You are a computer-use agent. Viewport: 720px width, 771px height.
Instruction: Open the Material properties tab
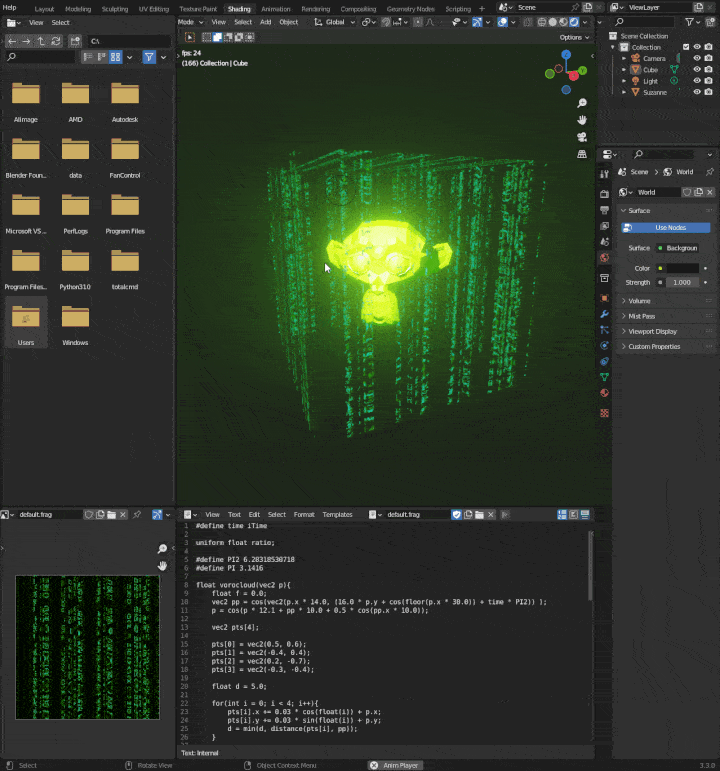pyautogui.click(x=604, y=393)
